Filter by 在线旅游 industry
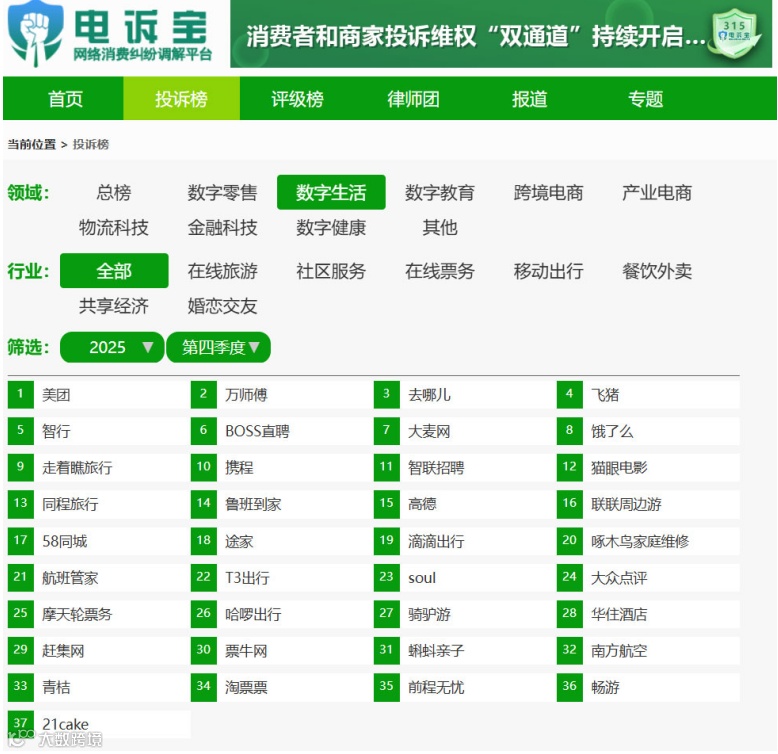778x754 pixels. click(222, 271)
